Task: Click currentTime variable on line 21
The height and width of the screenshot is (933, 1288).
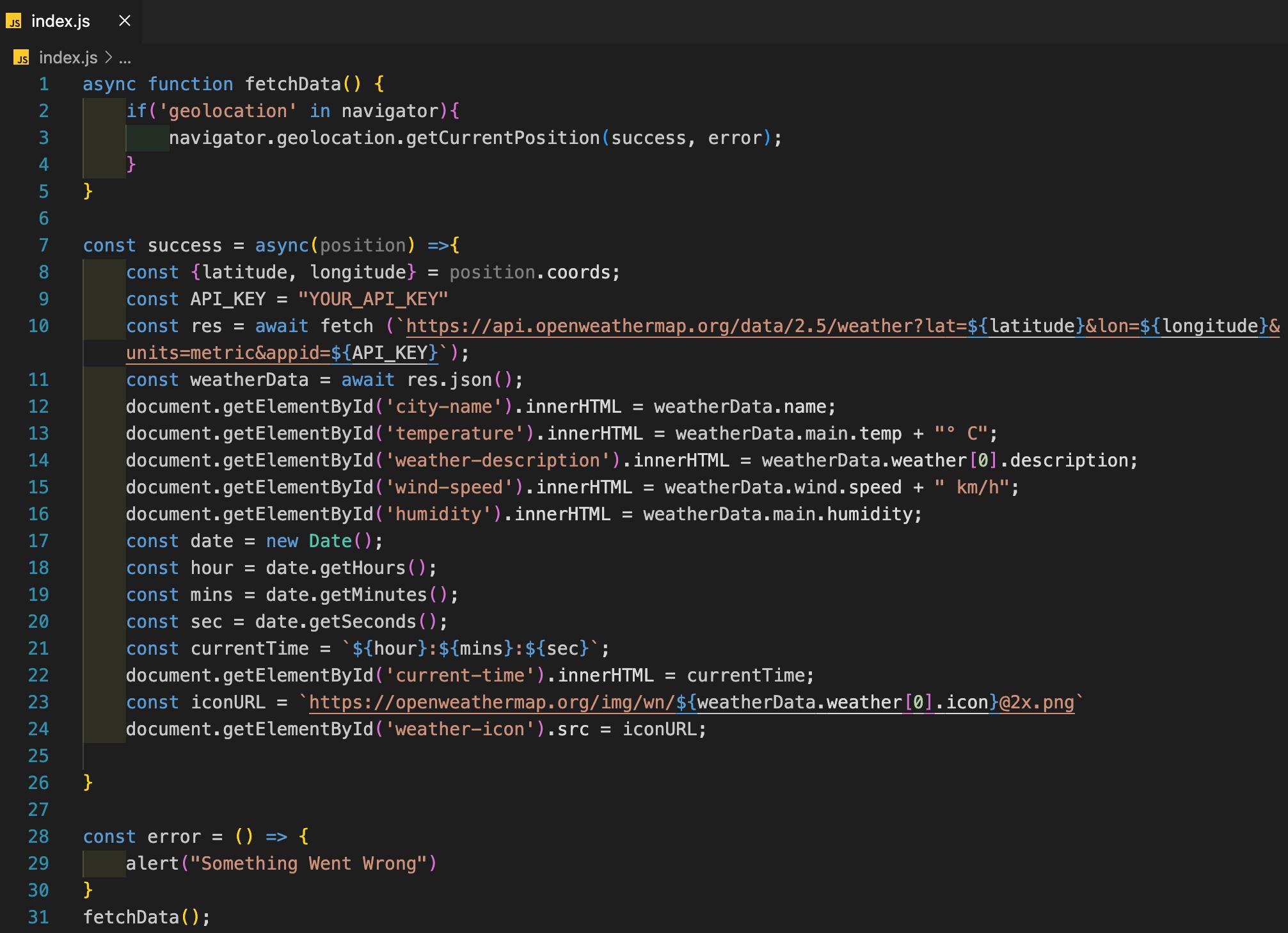Action: coord(250,649)
